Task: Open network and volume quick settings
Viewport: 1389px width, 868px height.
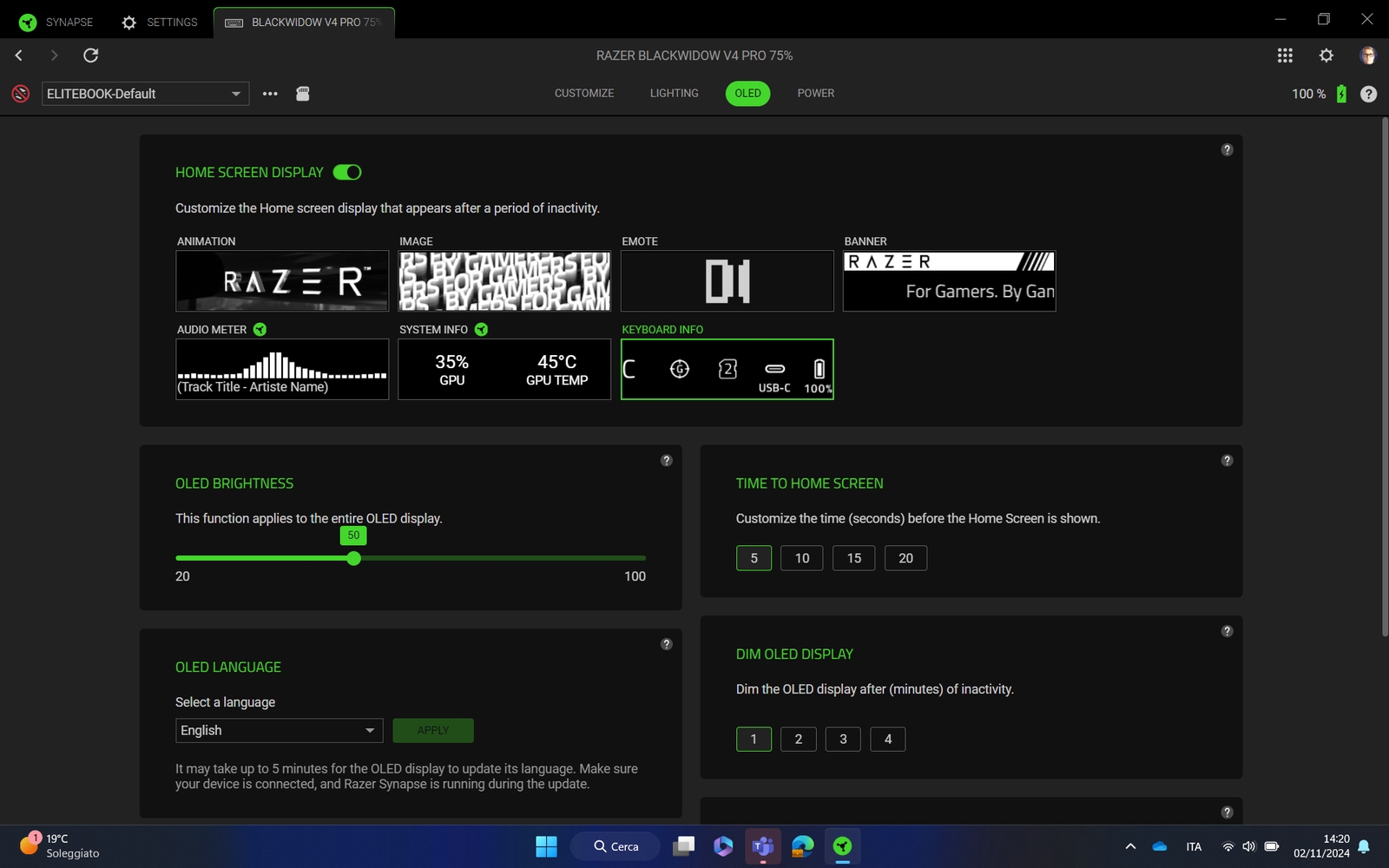Action: tap(1249, 846)
